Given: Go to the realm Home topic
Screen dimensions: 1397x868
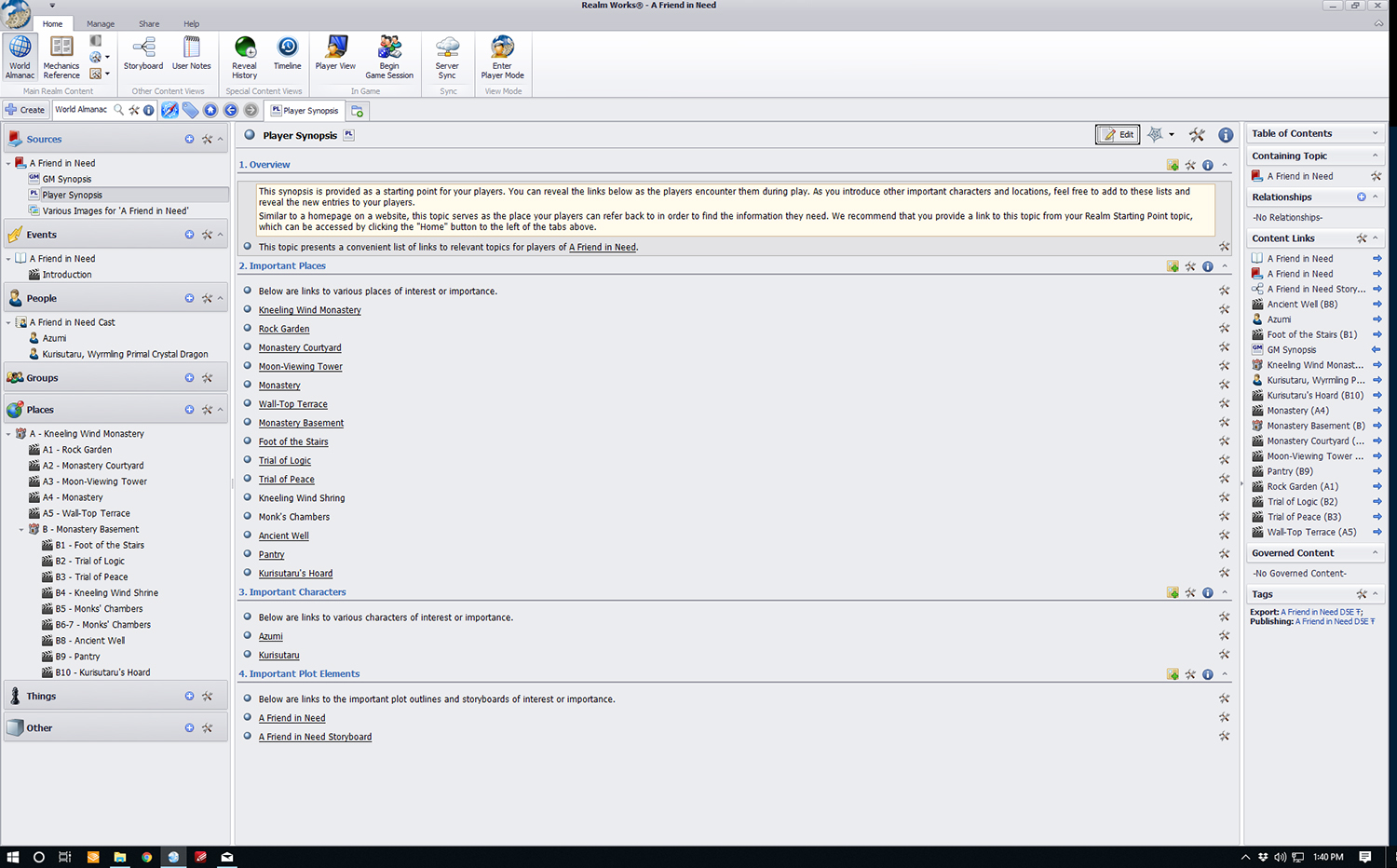Looking at the screenshot, I should point(210,110).
